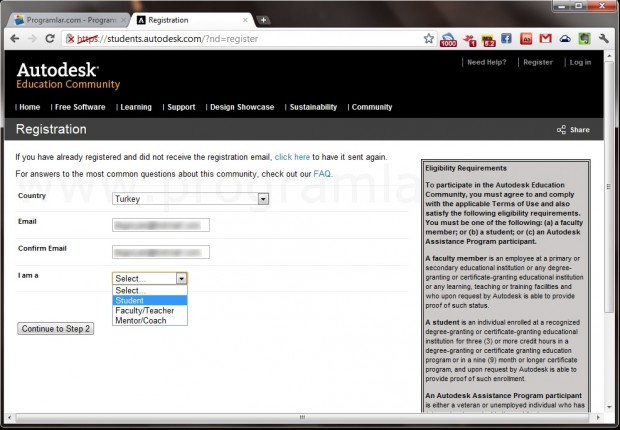620x430 pixels.
Task: Open the FAQ link
Action: point(322,174)
